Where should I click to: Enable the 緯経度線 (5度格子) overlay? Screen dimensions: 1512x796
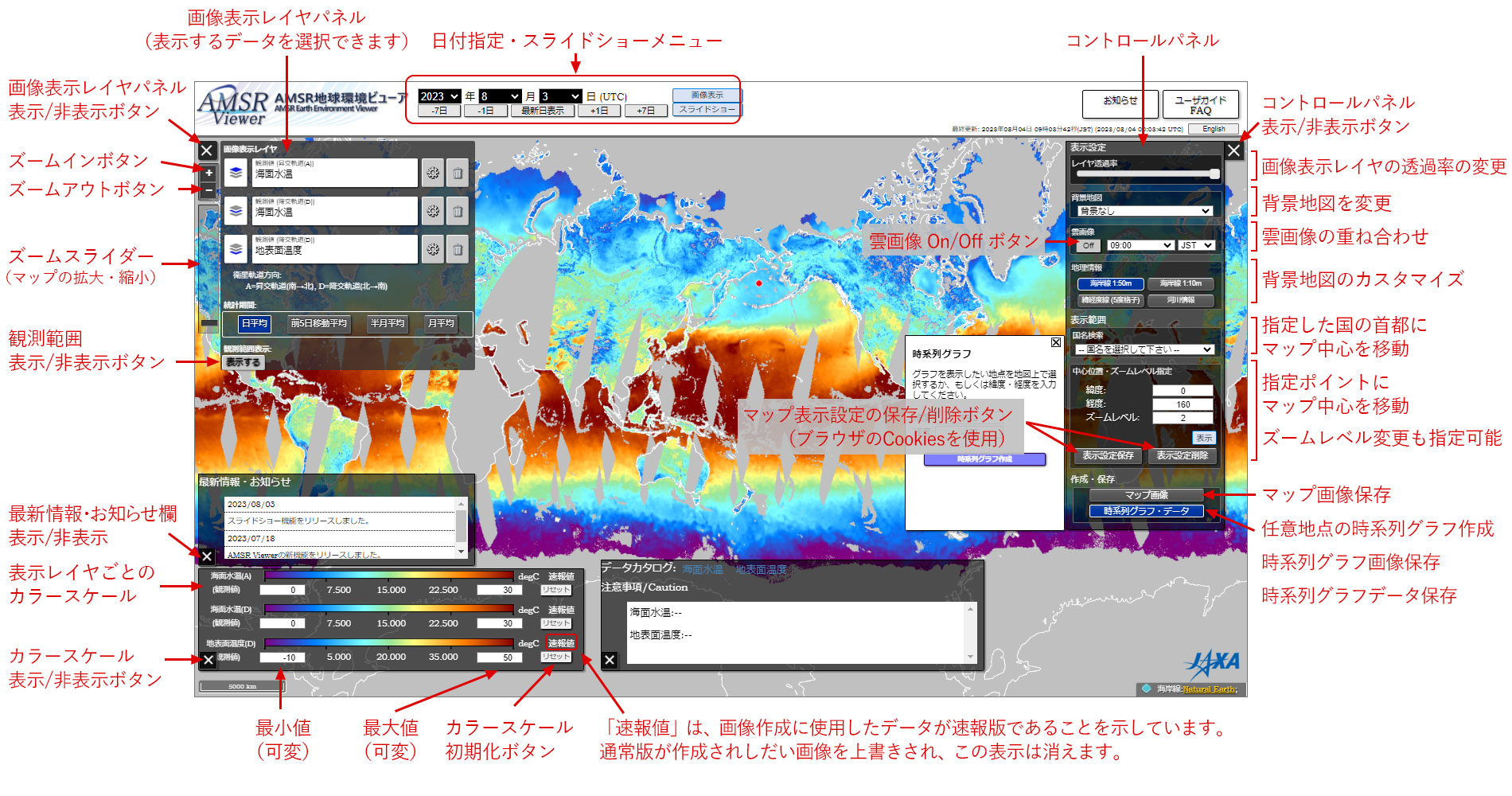point(1110,300)
